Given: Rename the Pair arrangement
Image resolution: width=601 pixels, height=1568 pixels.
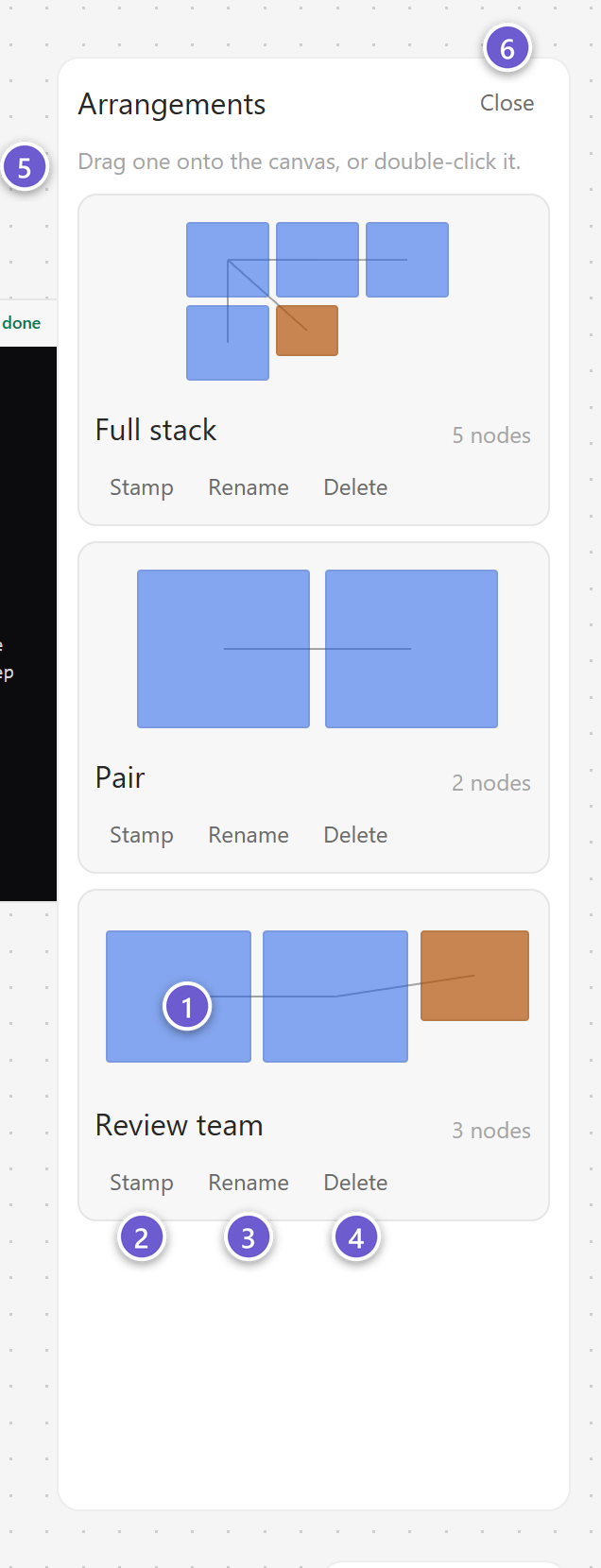Looking at the screenshot, I should pos(249,835).
